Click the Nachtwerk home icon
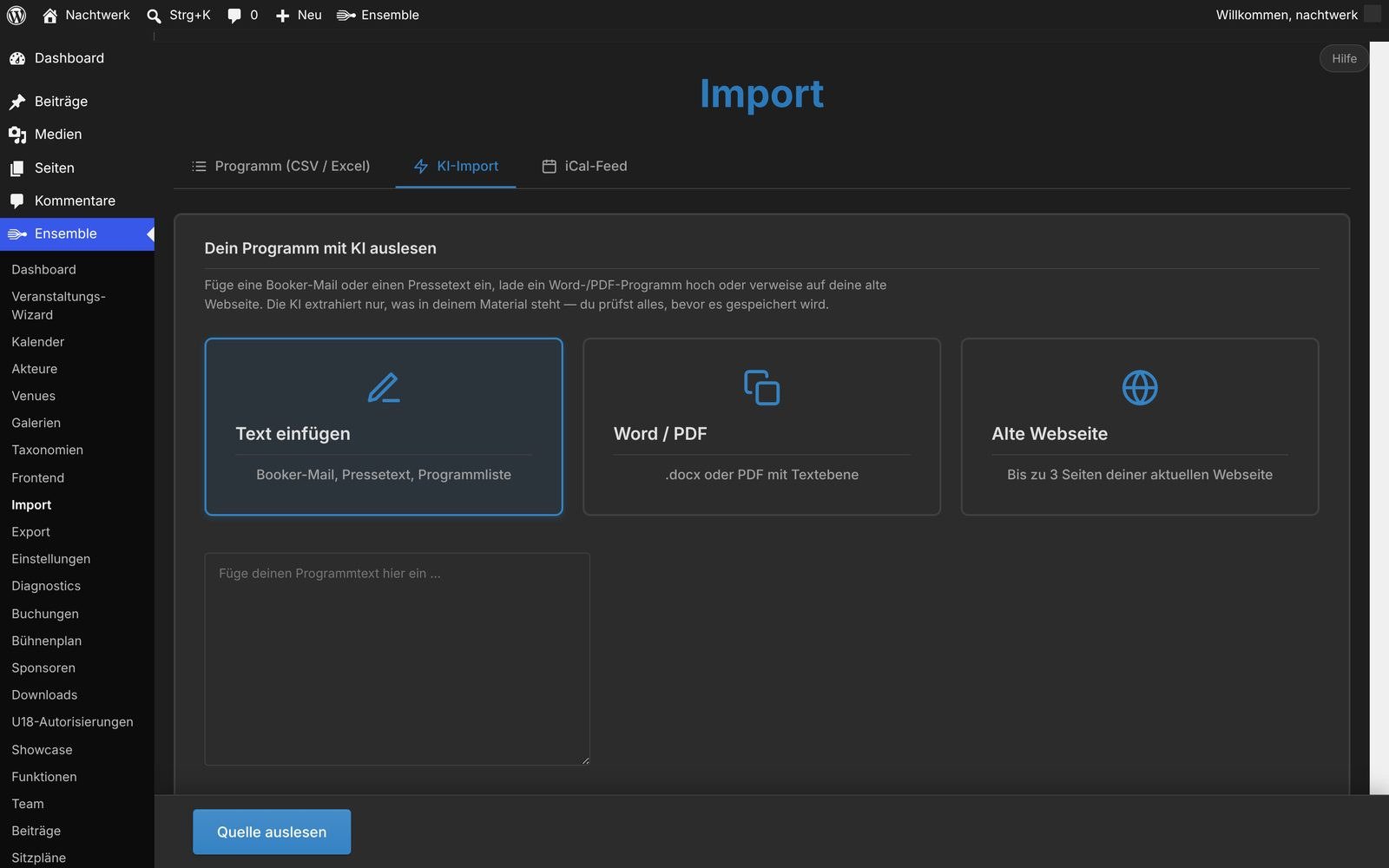The width and height of the screenshot is (1389, 868). point(50,15)
